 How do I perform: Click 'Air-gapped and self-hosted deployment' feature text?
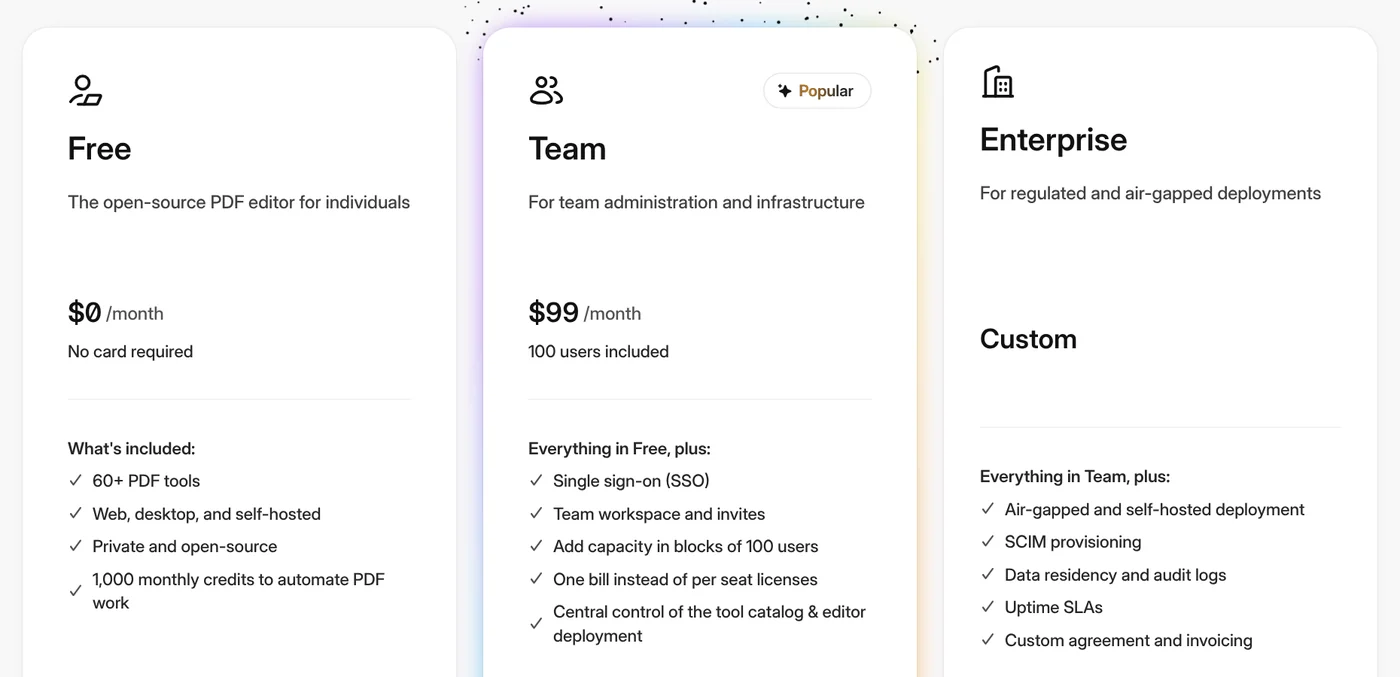click(1154, 509)
